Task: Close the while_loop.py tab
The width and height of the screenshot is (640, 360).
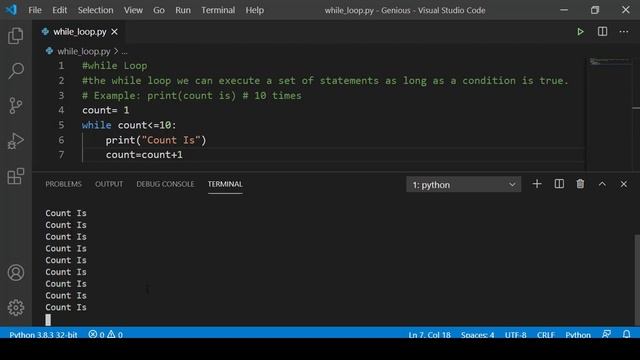Action: [114, 32]
